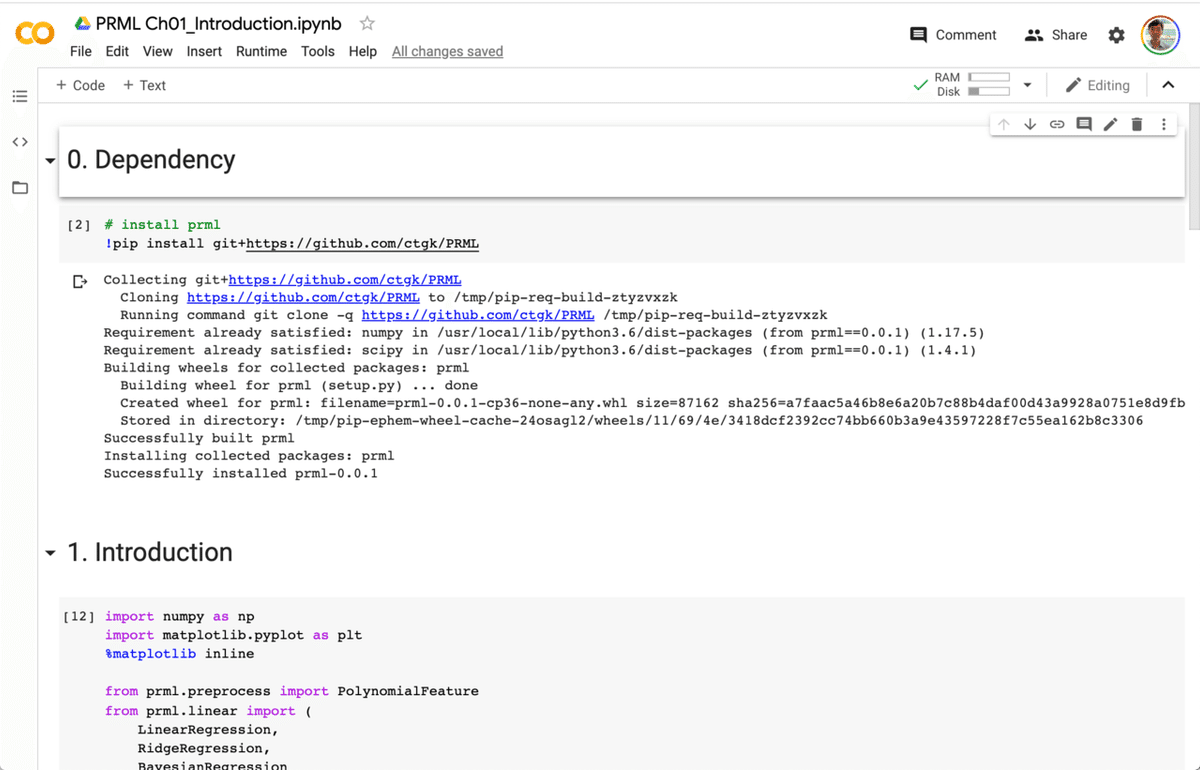1200x770 pixels.
Task: Open the code snippets panel
Action: tap(19, 142)
